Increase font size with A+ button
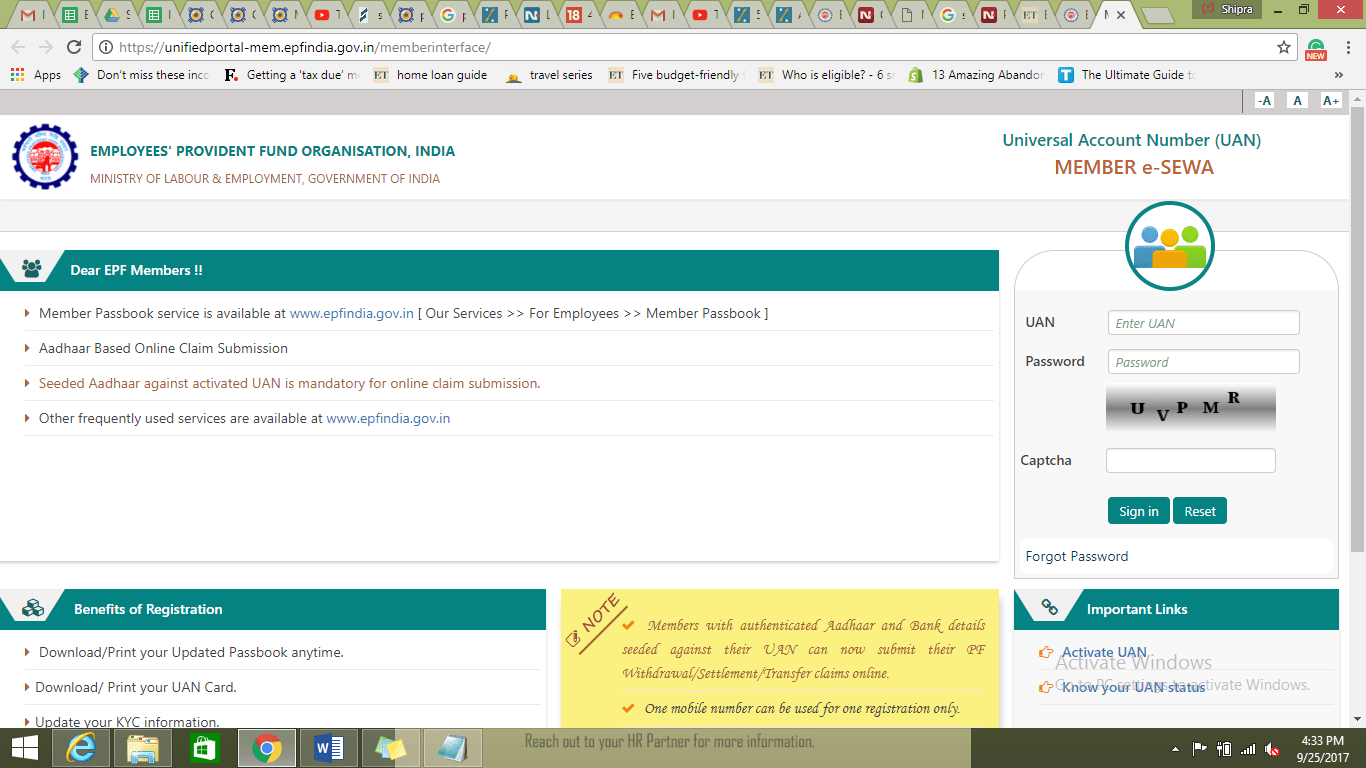 (1330, 100)
